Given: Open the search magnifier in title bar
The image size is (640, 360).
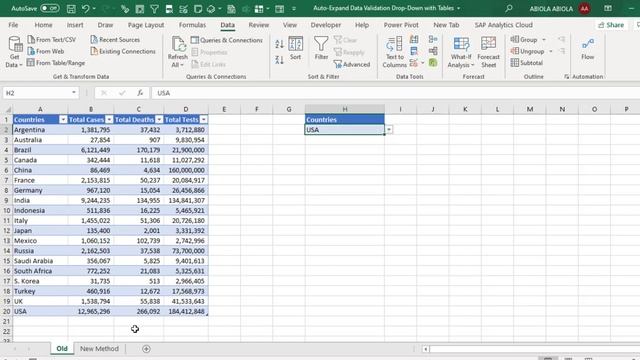Looking at the screenshot, I should [509, 8].
